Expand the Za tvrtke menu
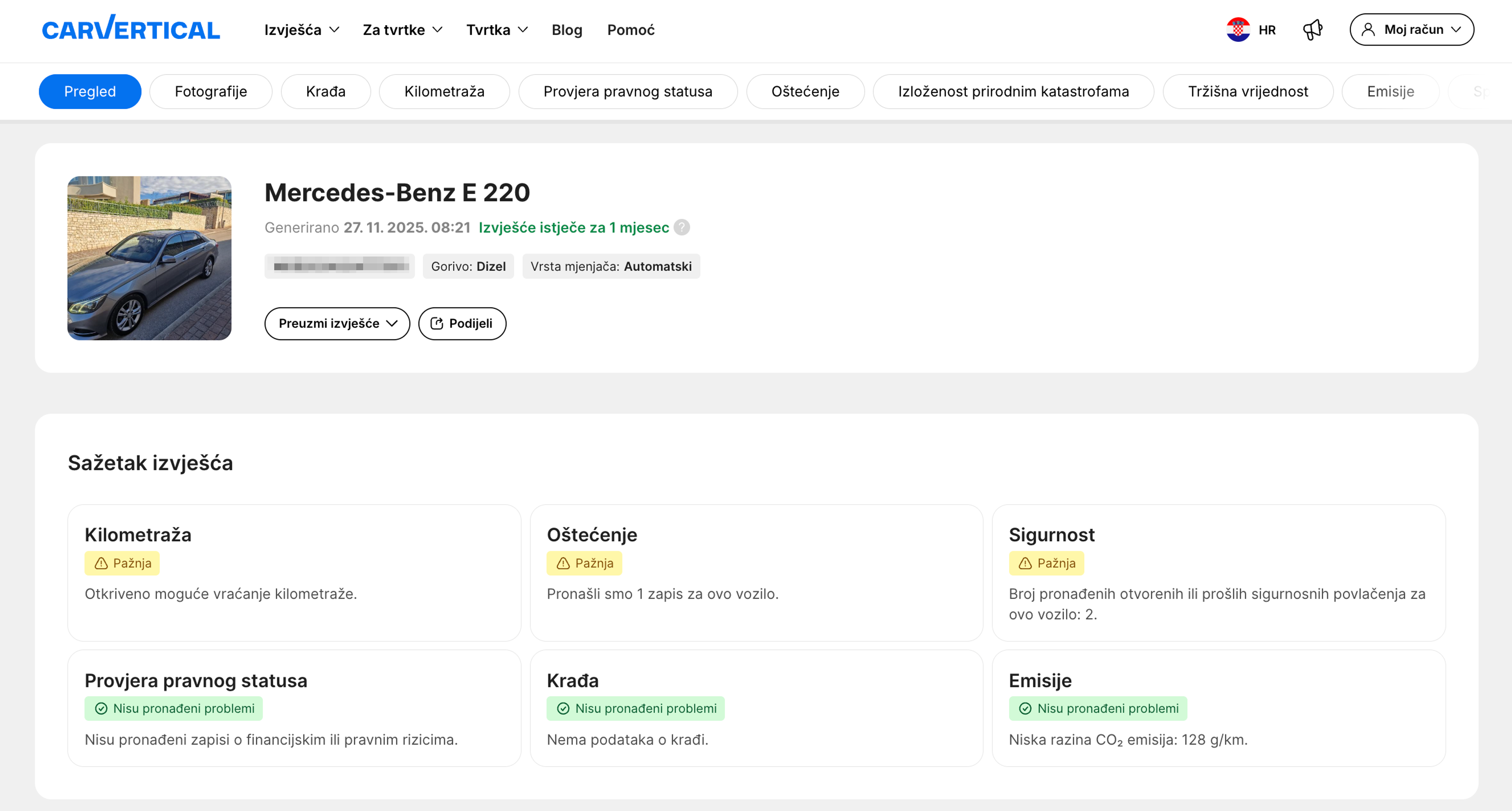This screenshot has height=811, width=1512. click(x=402, y=30)
